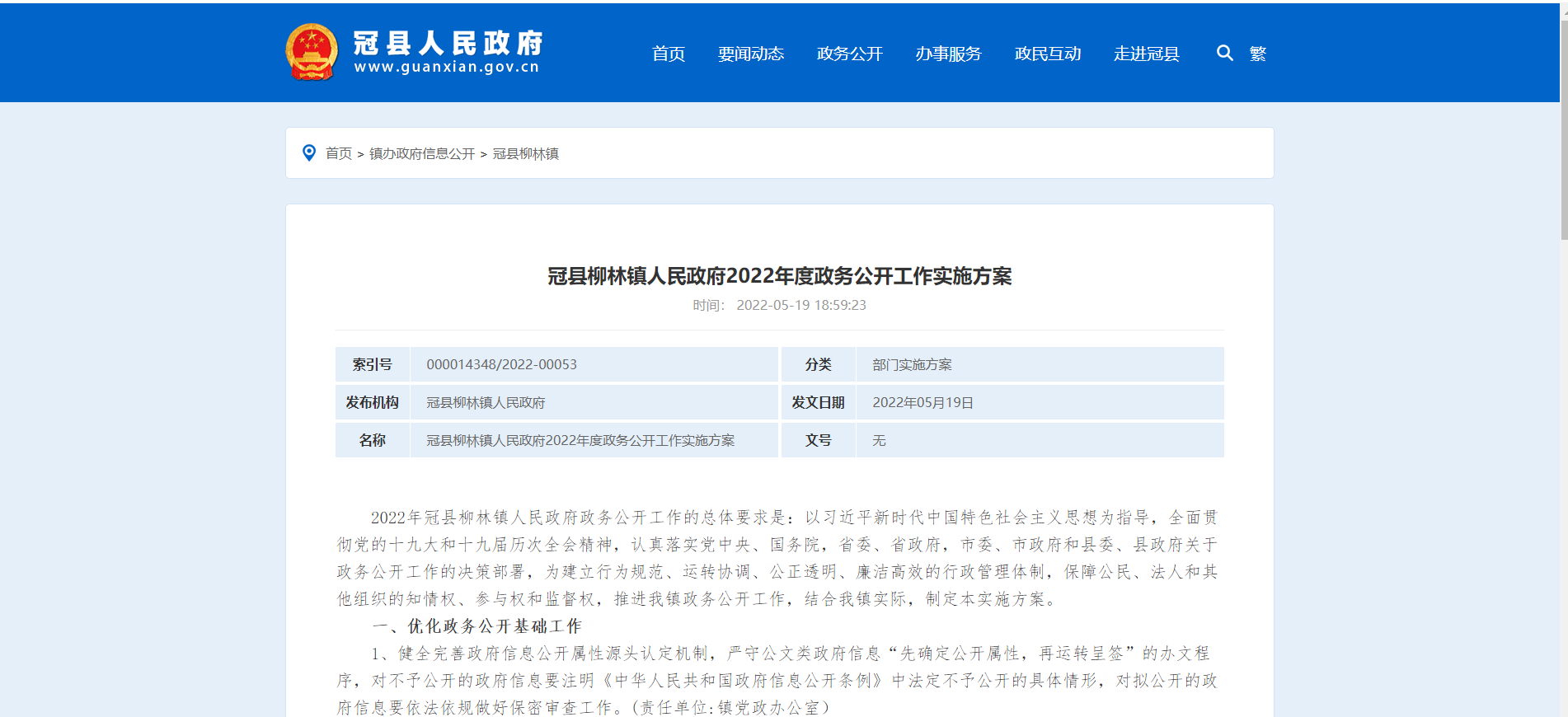The width and height of the screenshot is (1568, 717).
Task: Click the 冠县人民政府 site title
Action: click(448, 43)
